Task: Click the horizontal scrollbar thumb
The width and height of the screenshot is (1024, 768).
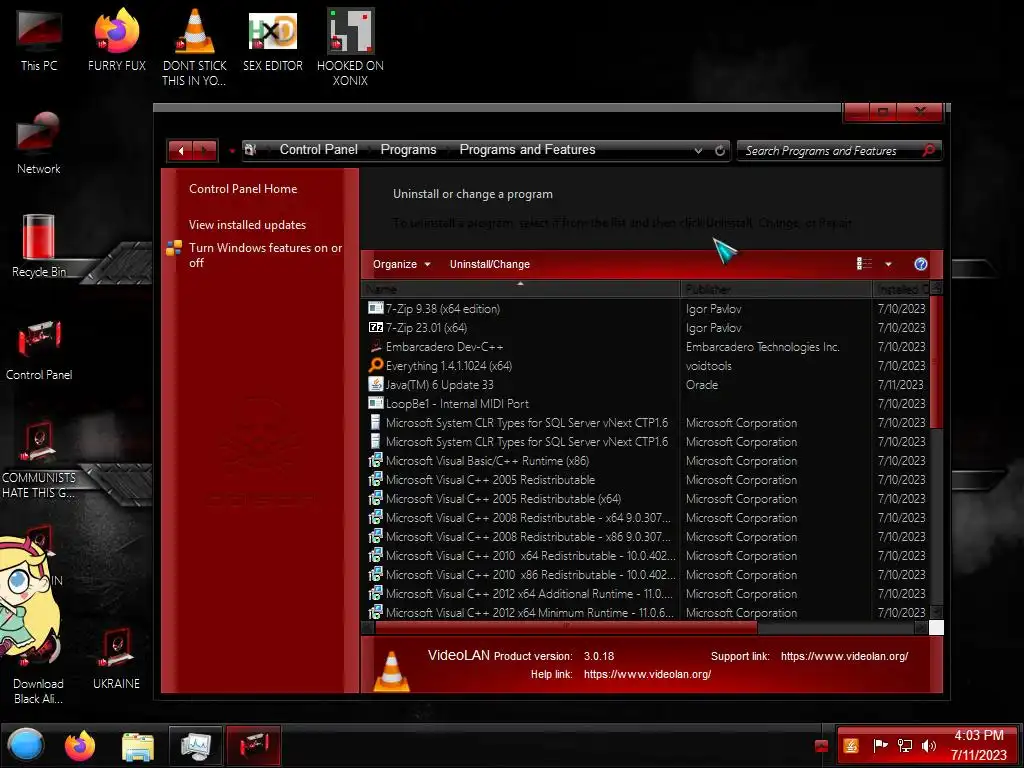Action: [566, 628]
